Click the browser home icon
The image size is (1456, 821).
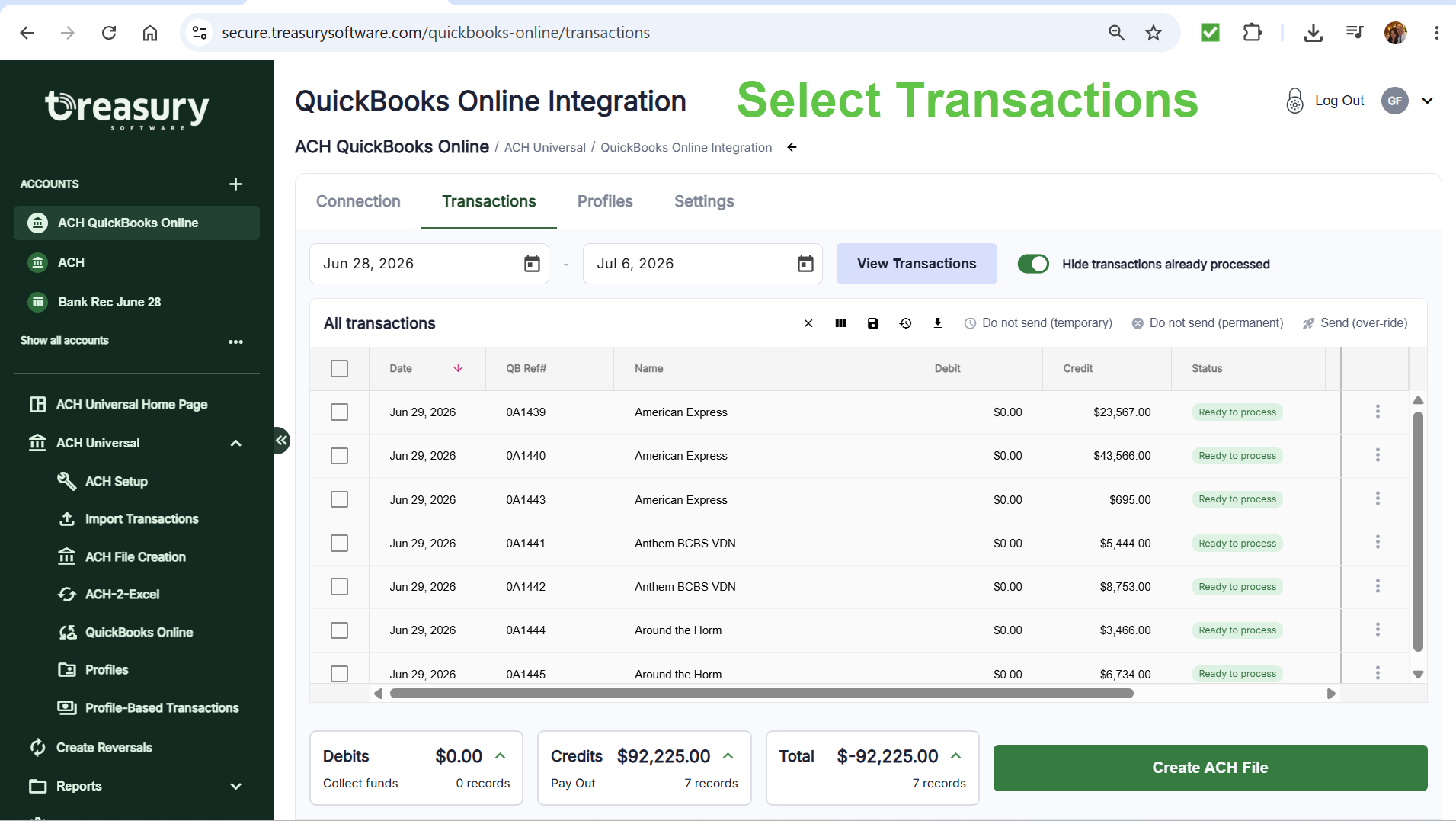coord(150,33)
